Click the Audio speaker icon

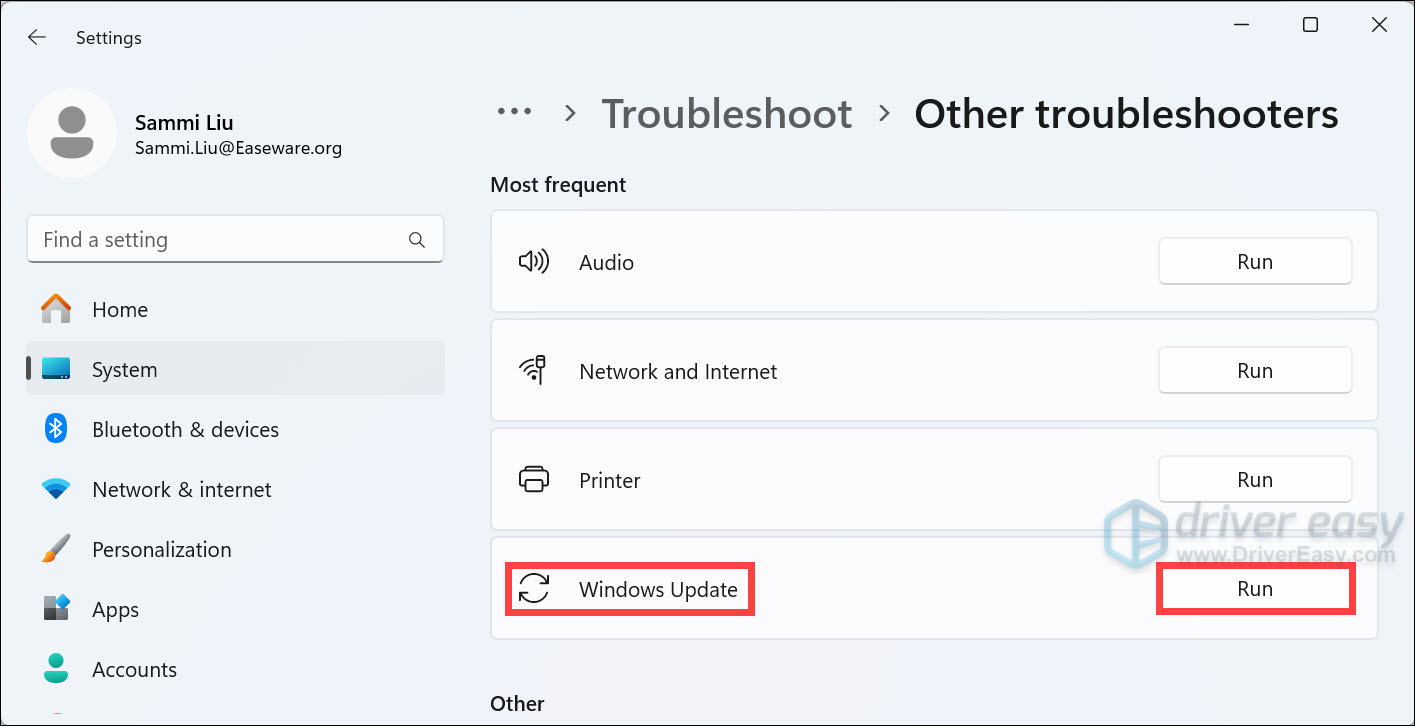coord(534,262)
